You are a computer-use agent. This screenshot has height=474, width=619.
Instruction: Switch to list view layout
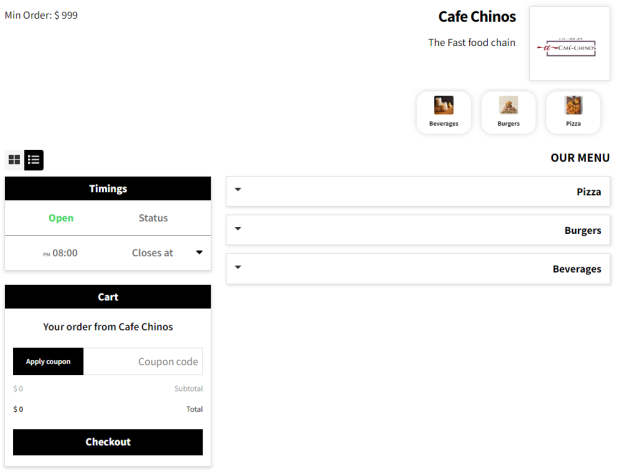tap(34, 160)
